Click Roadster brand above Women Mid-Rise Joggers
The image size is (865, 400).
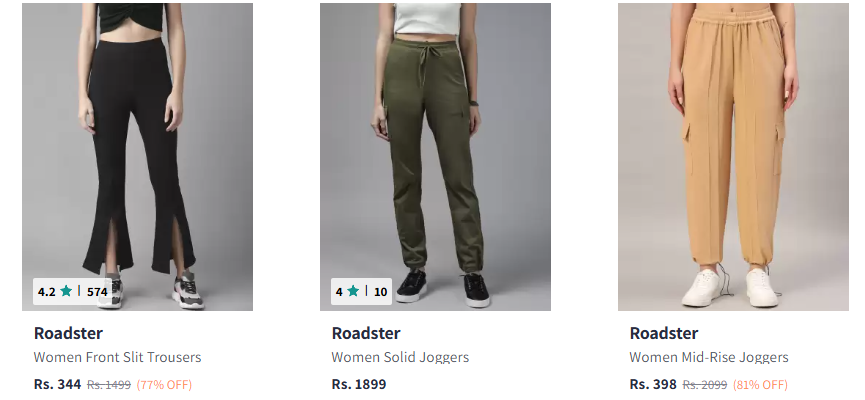click(x=664, y=333)
